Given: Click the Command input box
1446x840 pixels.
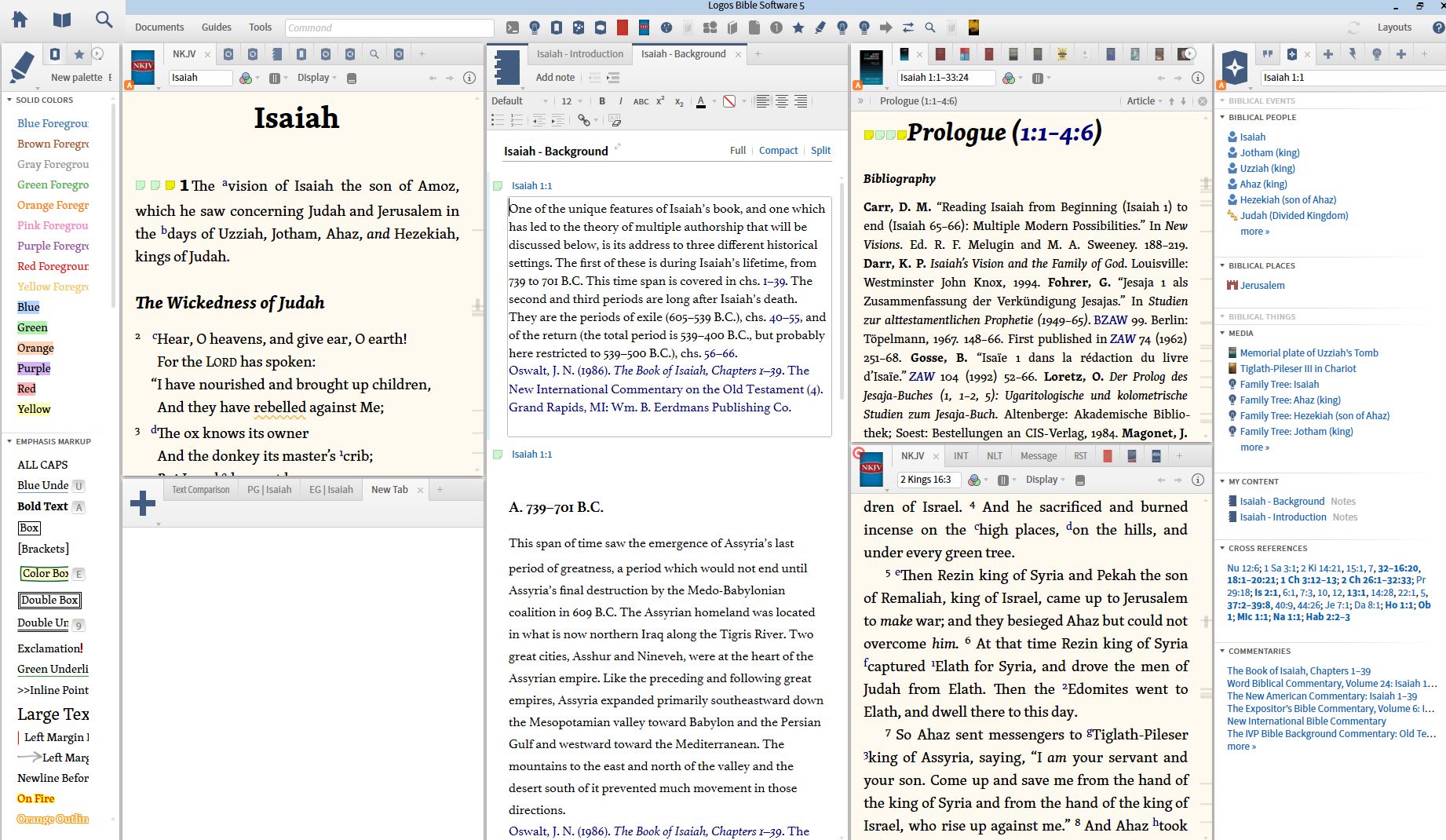Looking at the screenshot, I should coord(389,27).
